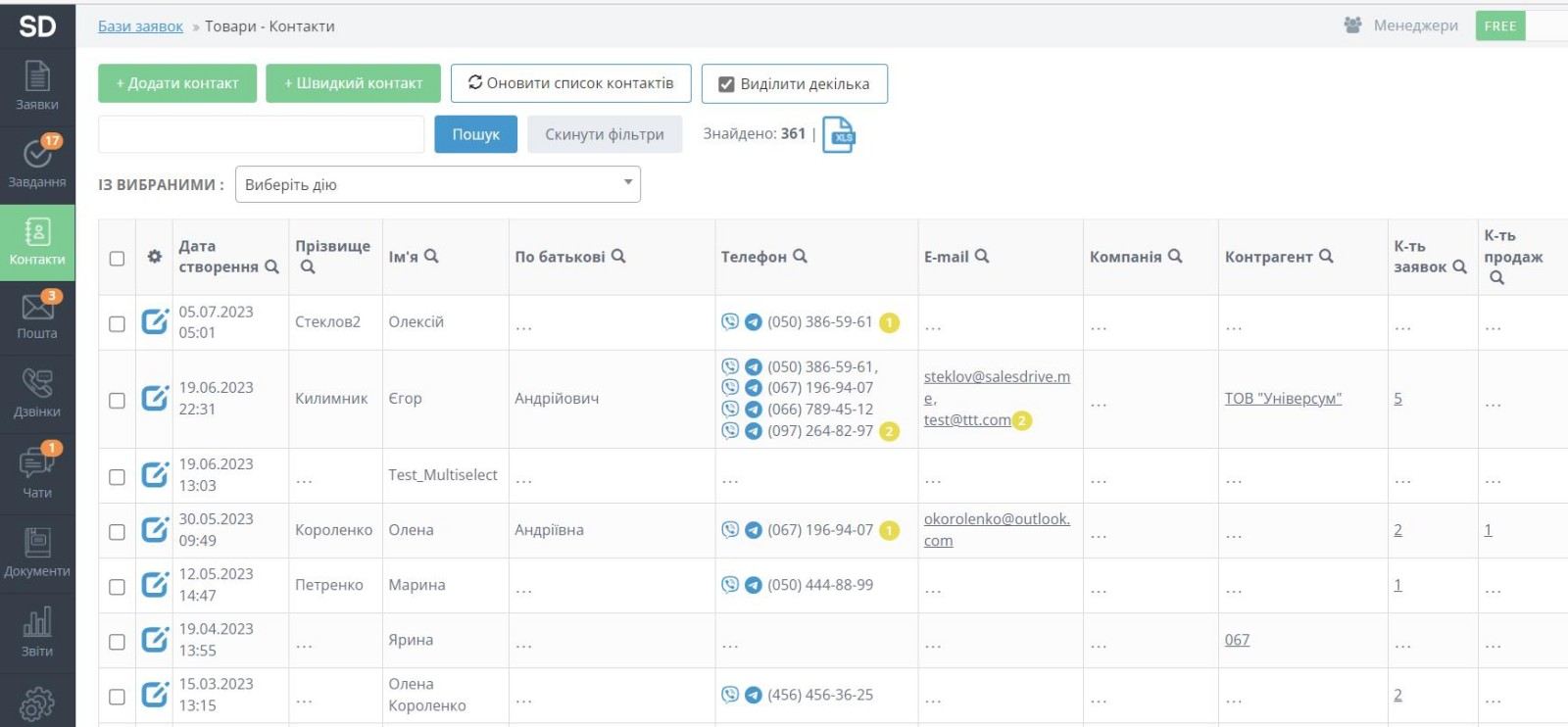This screenshot has height=727, width=1568.
Task: Search by Контрагент column
Action: pyautogui.click(x=1326, y=256)
